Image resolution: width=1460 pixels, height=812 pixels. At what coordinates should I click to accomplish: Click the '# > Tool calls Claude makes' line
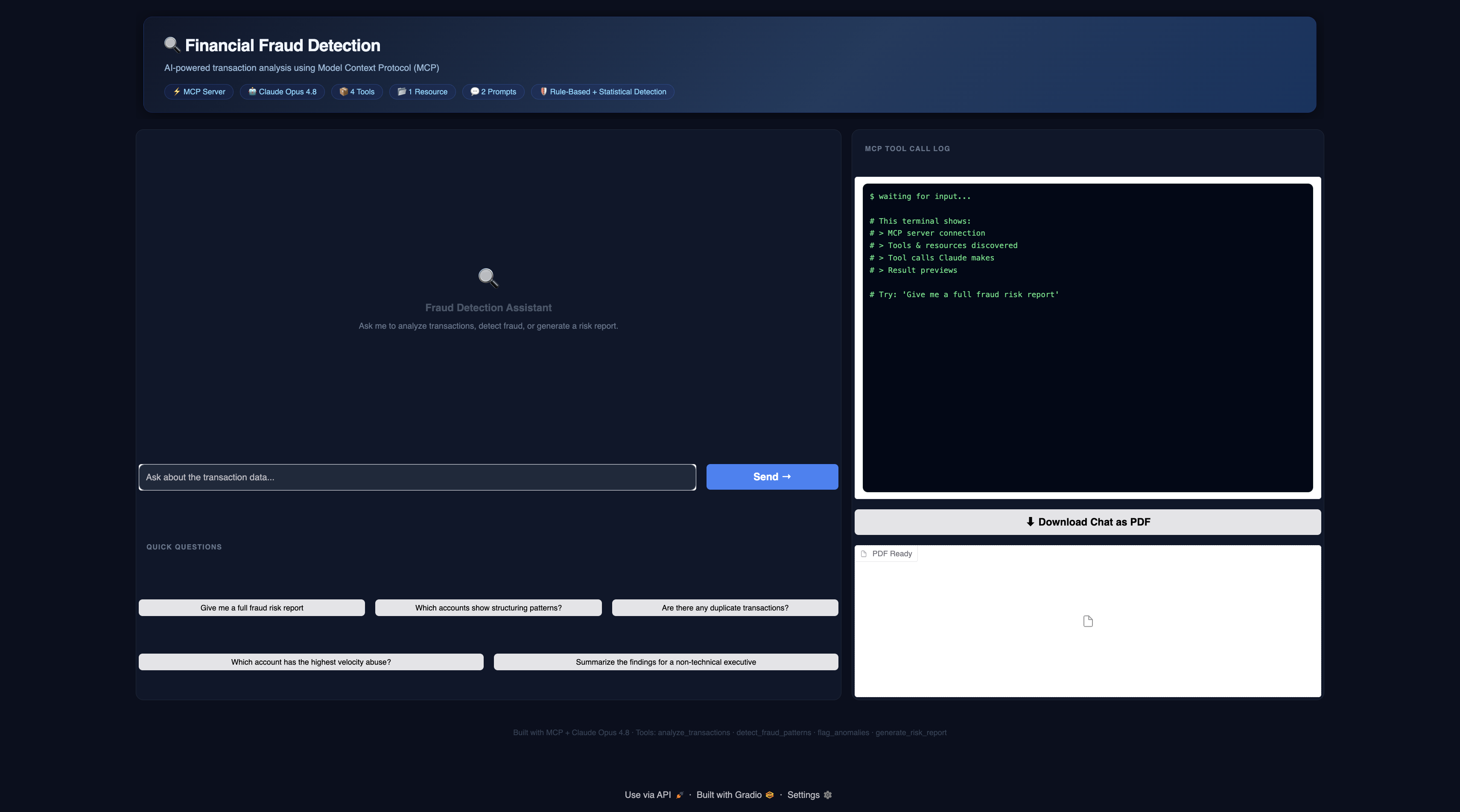[x=932, y=258]
